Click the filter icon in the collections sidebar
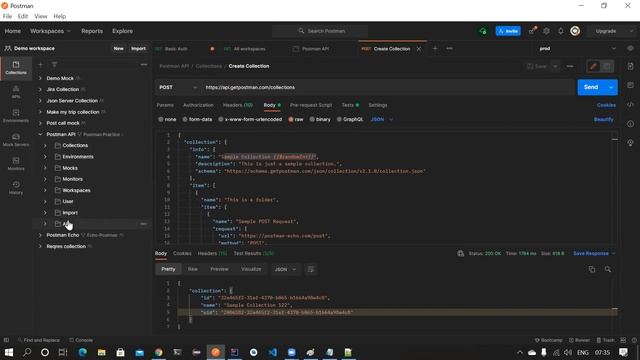The width and height of the screenshot is (640, 360). pyautogui.click(x=54, y=64)
